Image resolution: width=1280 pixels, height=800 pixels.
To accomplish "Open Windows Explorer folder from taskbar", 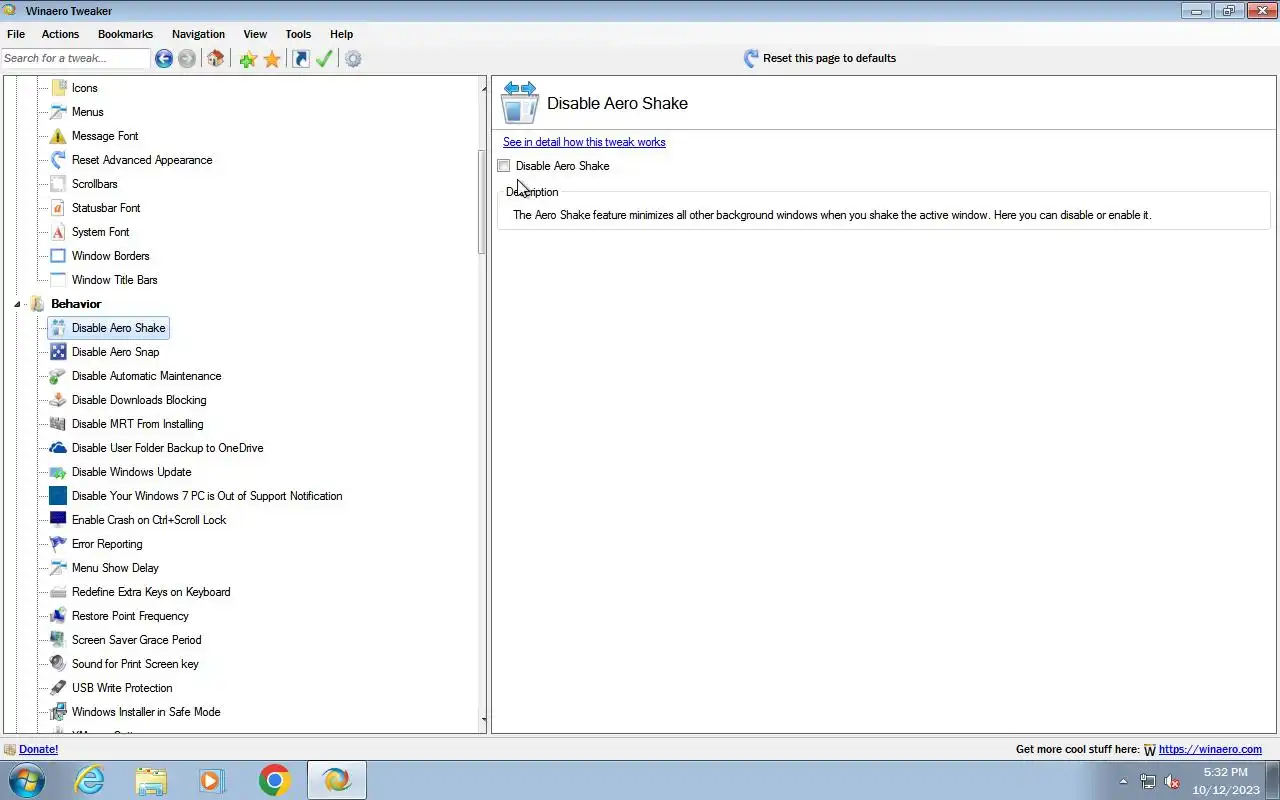I will [151, 780].
